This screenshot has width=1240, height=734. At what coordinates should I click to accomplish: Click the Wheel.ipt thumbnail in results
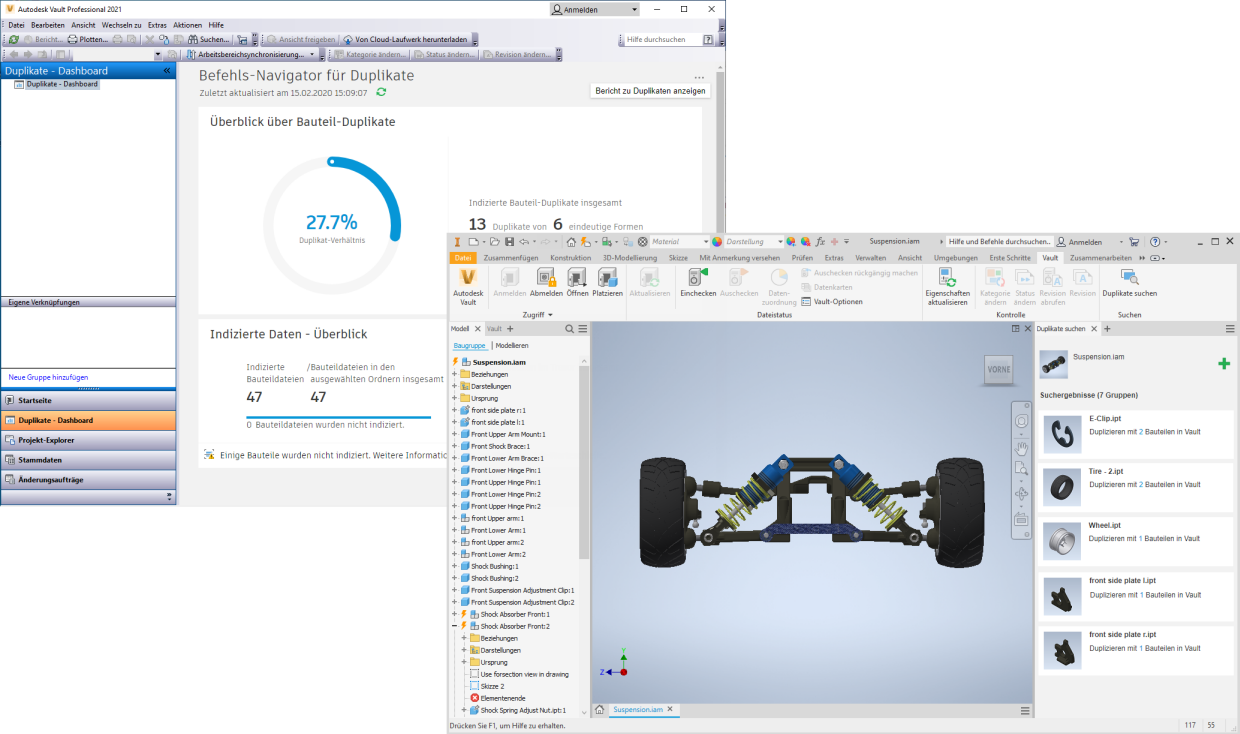pyautogui.click(x=1060, y=541)
